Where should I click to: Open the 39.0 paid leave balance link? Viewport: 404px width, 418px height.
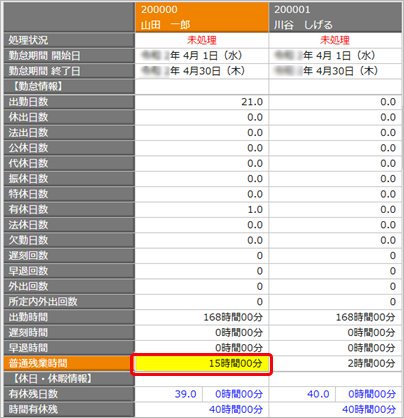click(x=186, y=394)
